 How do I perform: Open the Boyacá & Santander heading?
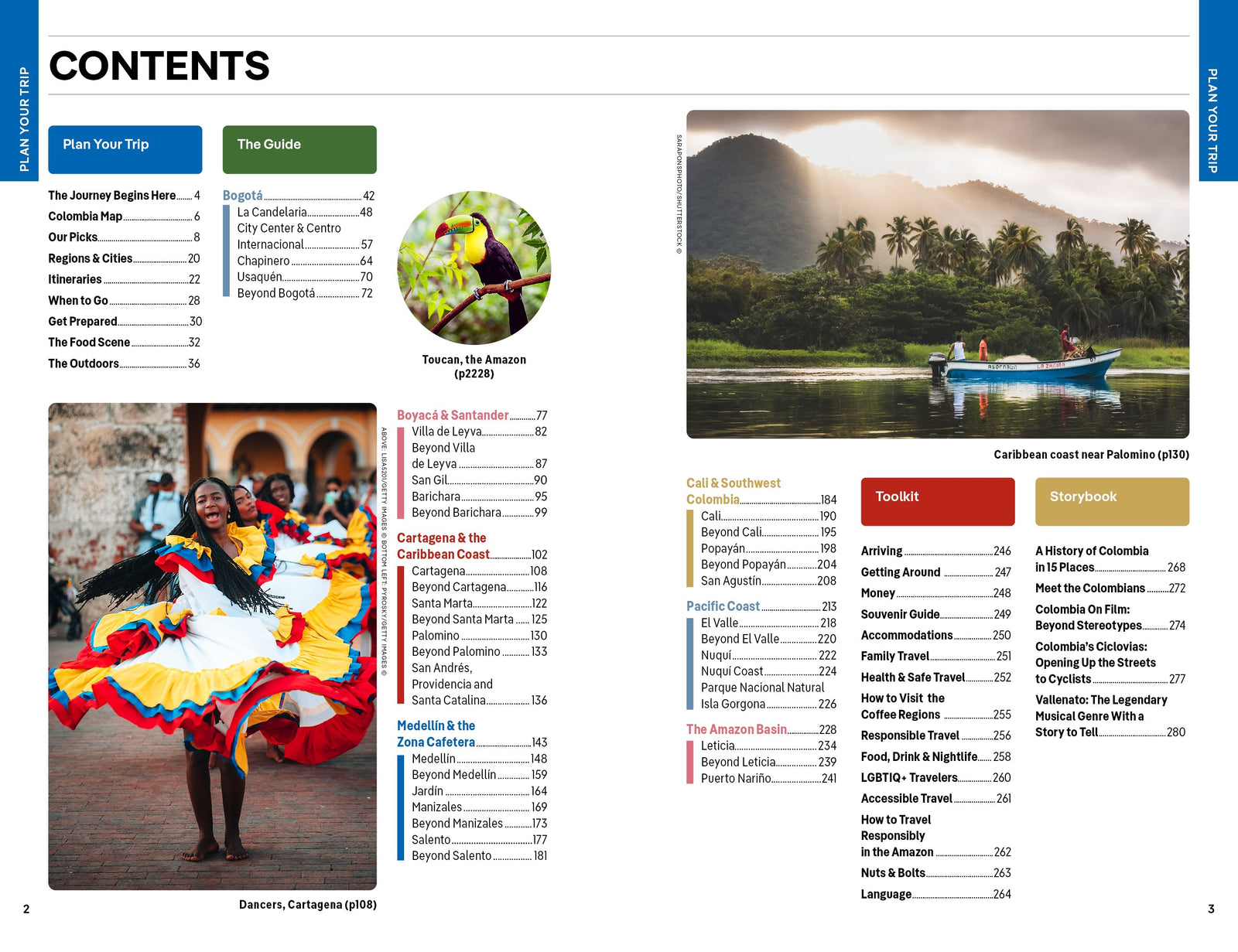tap(452, 415)
